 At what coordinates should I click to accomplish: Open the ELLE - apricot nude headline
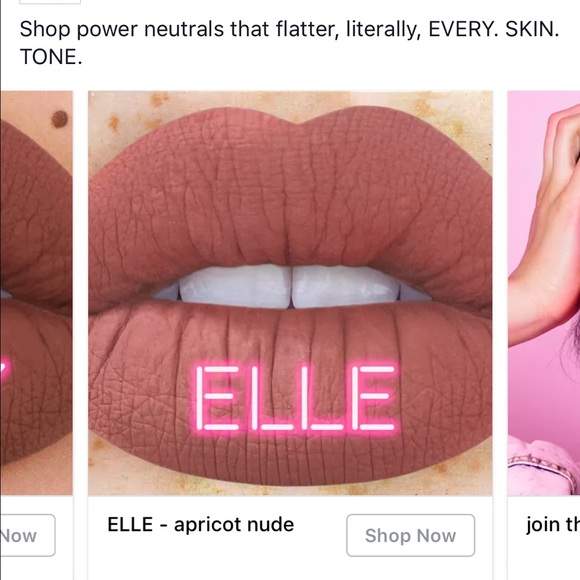pos(200,525)
